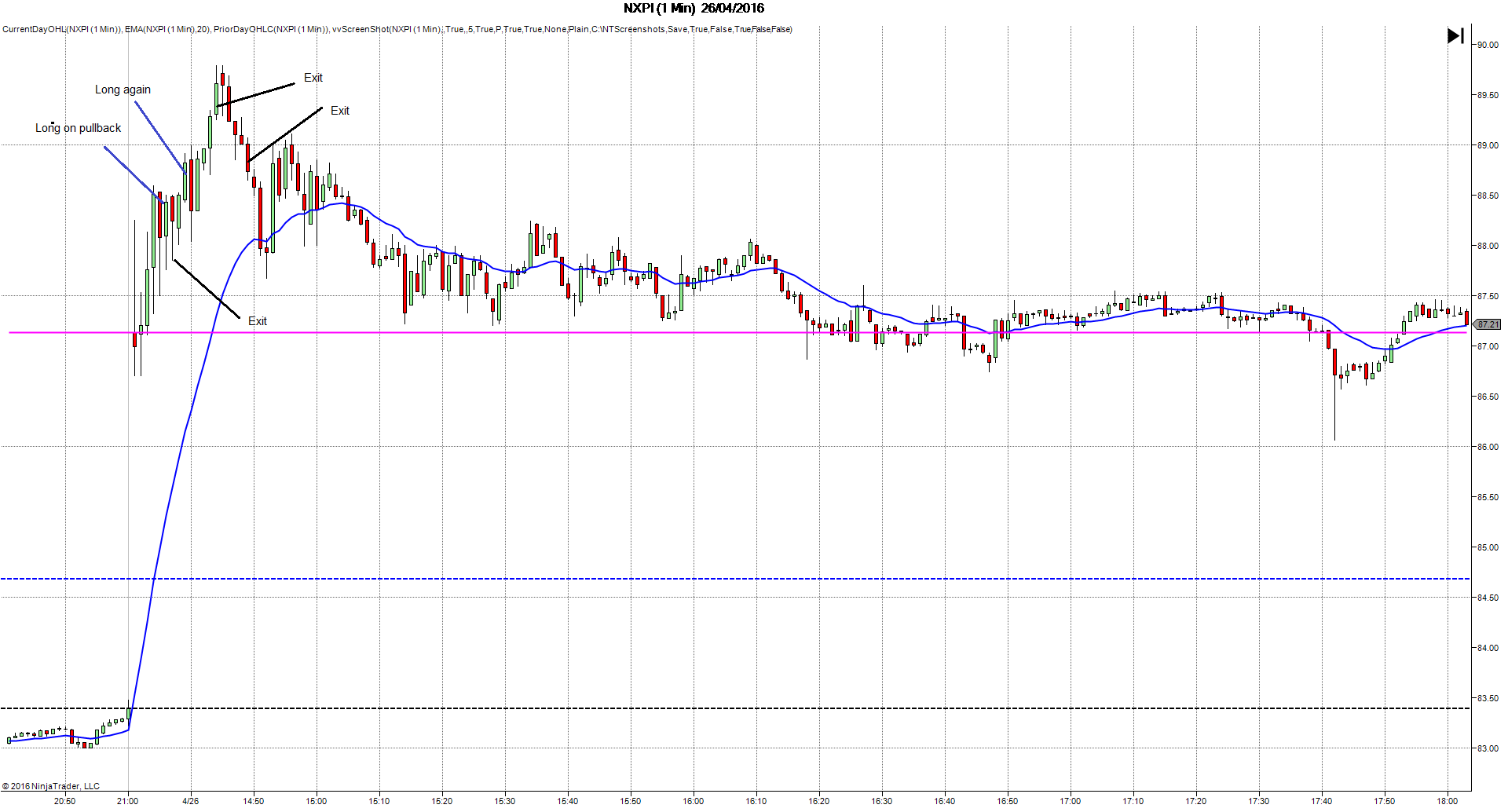This screenshot has height=812, width=1508.
Task: Click the scroll-to-last-bar arrow icon
Action: [x=1455, y=36]
